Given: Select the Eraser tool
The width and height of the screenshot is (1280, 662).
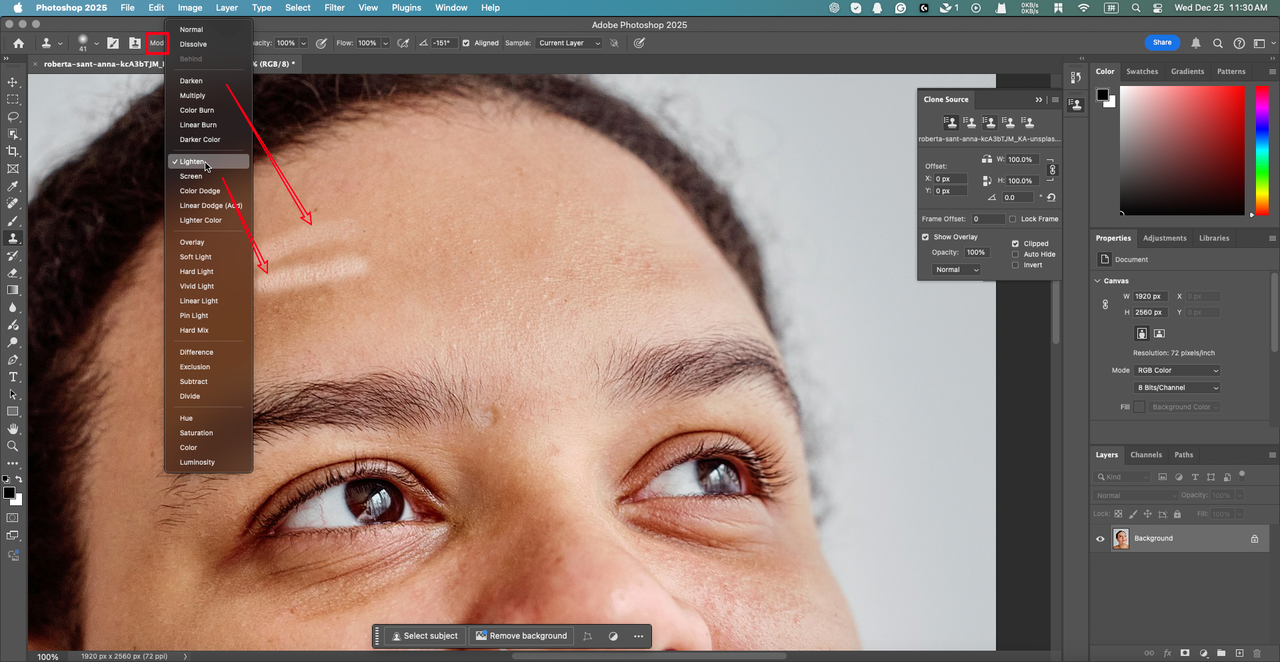Looking at the screenshot, I should click(13, 272).
